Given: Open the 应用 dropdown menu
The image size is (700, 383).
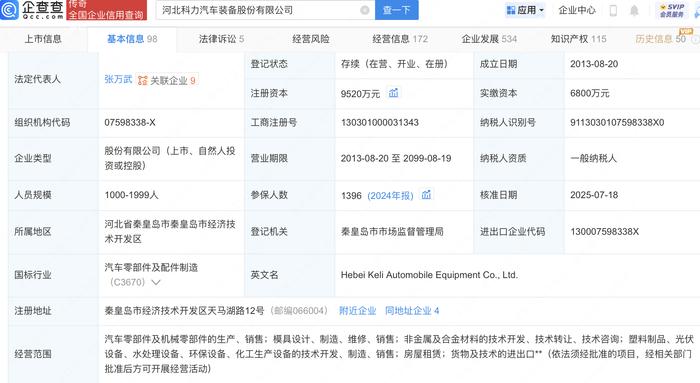Looking at the screenshot, I should (x=525, y=10).
